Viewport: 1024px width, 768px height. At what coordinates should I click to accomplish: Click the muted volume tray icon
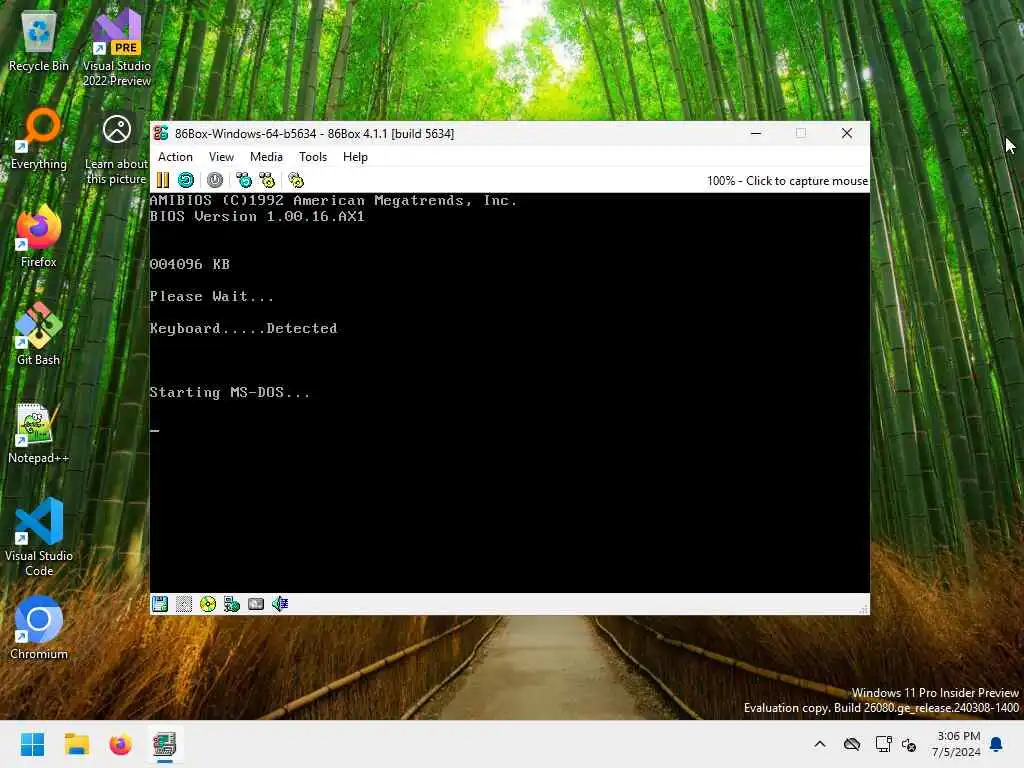pos(909,744)
